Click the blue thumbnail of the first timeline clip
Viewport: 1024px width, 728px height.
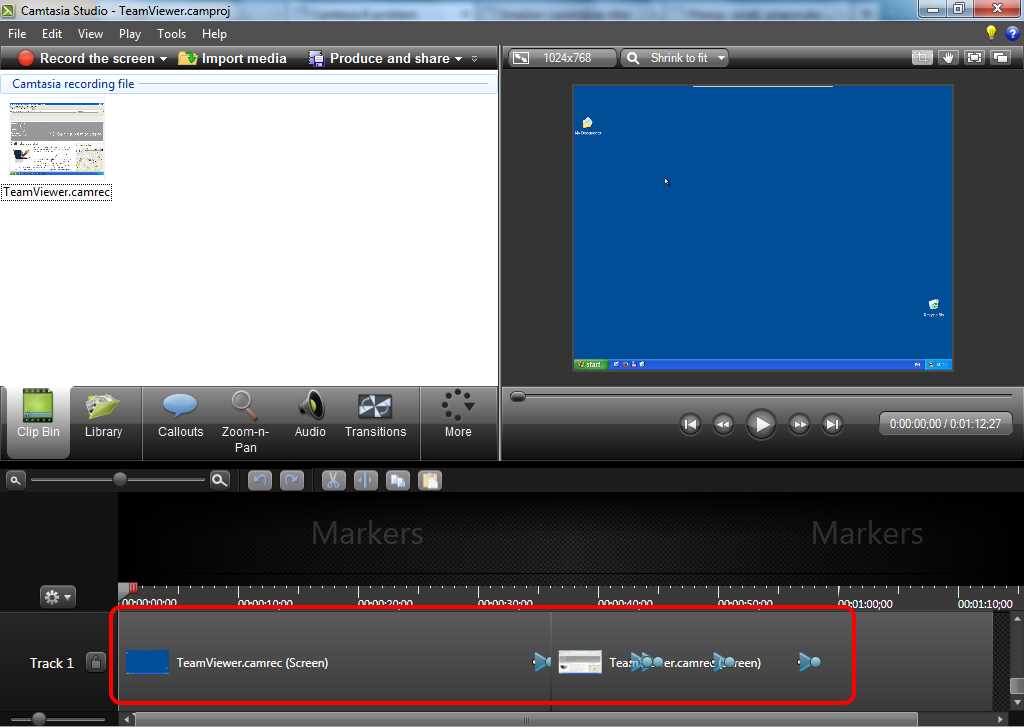147,662
